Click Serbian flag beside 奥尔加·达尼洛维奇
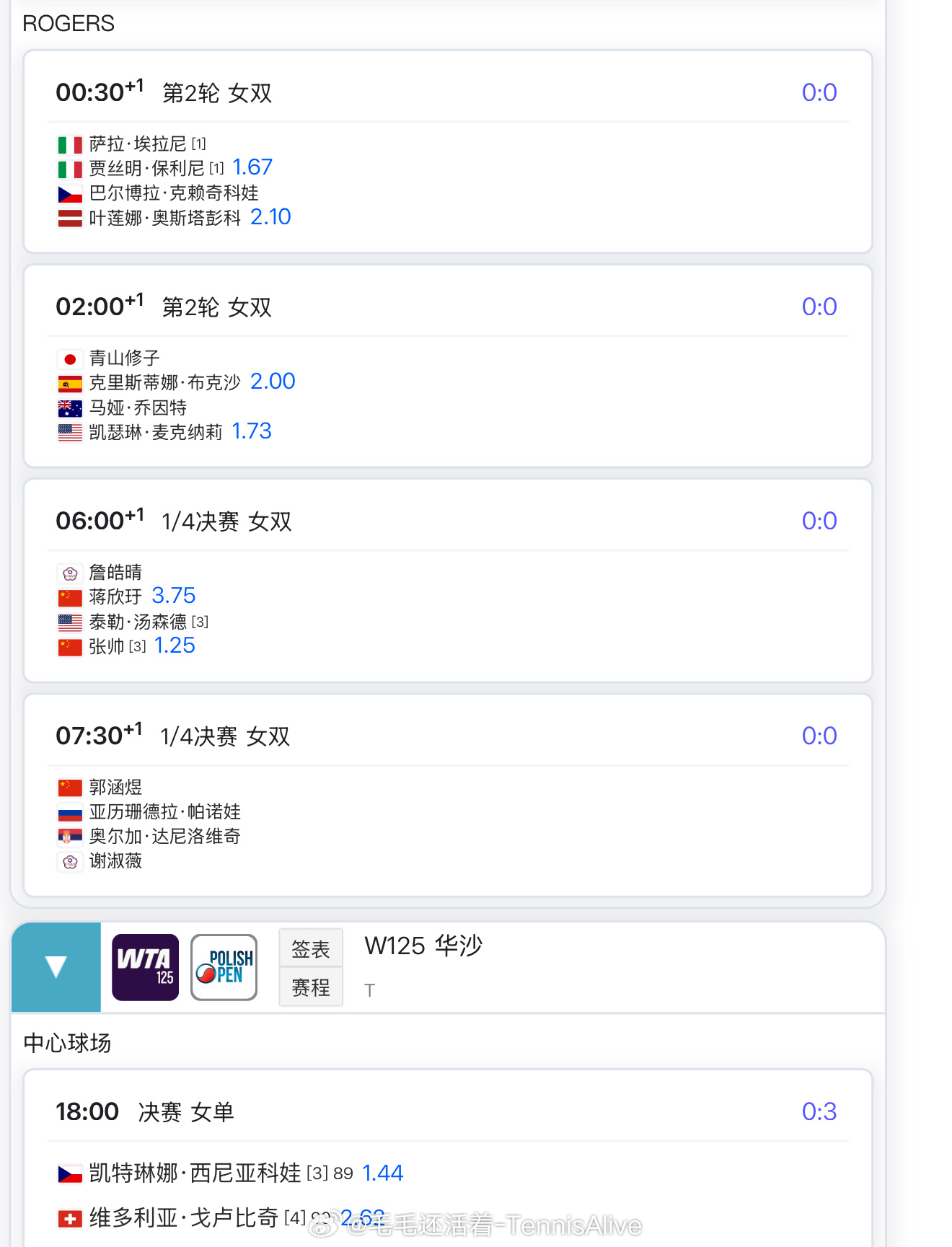This screenshot has height=1247, width=952. [70, 837]
